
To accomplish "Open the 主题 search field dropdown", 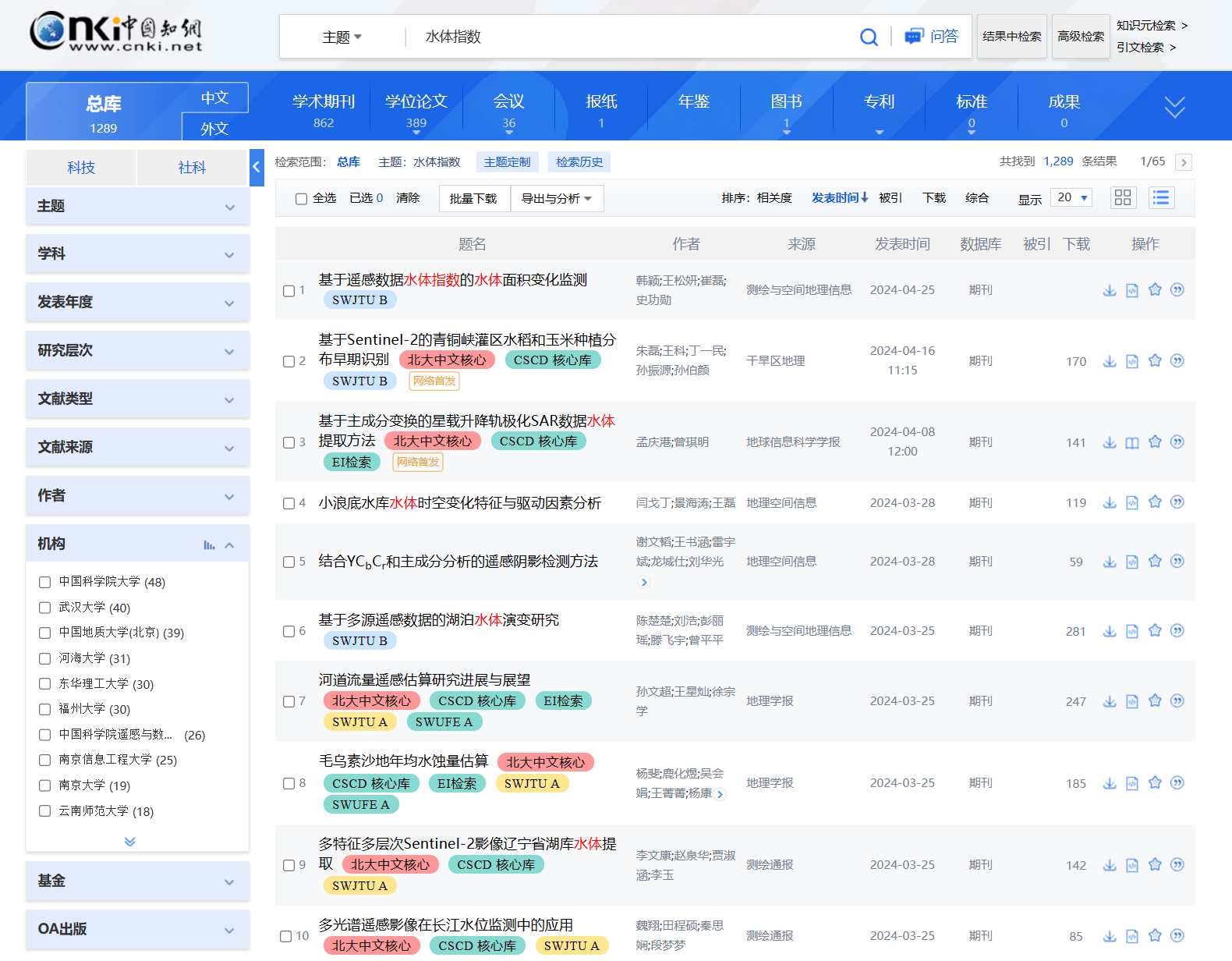I will tap(342, 37).
